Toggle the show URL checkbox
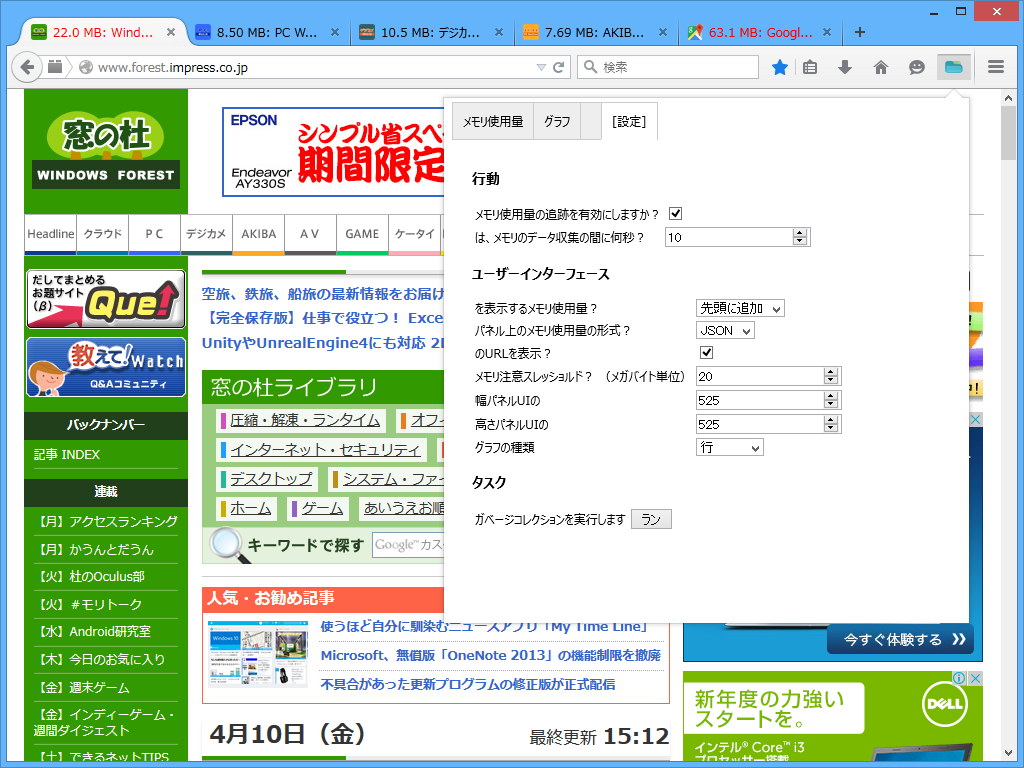Image resolution: width=1024 pixels, height=768 pixels. click(x=706, y=352)
